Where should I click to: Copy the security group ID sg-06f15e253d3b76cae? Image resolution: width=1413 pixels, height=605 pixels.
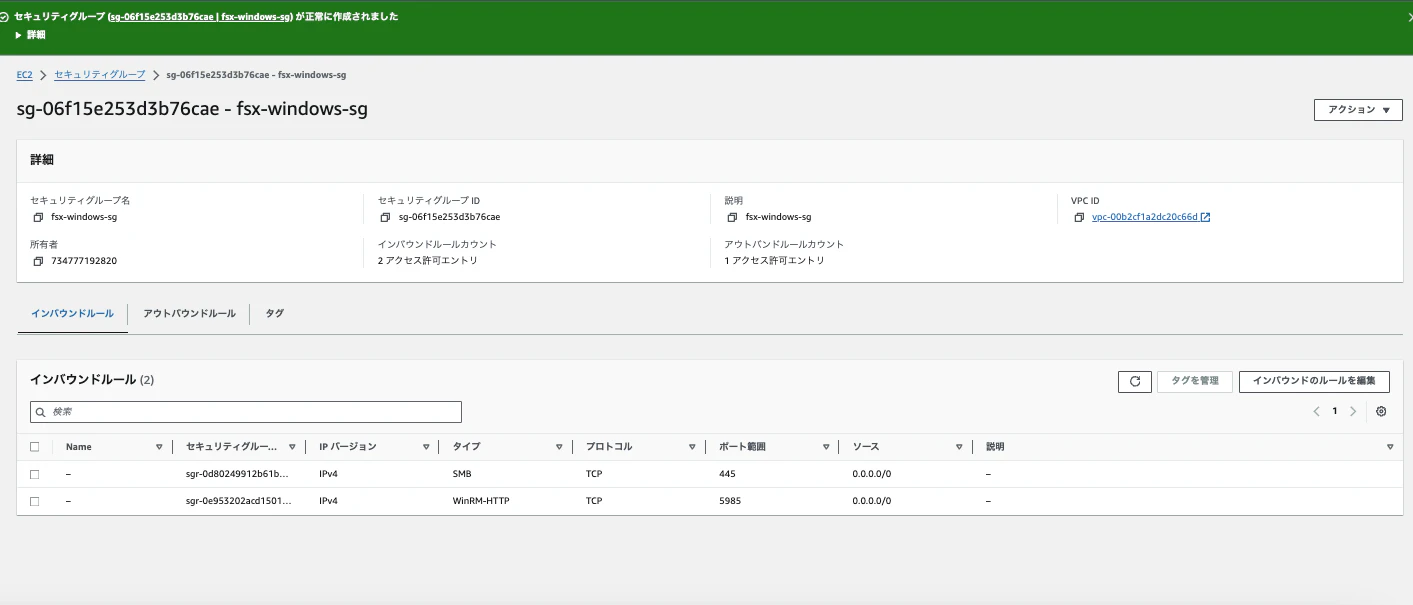pos(386,217)
